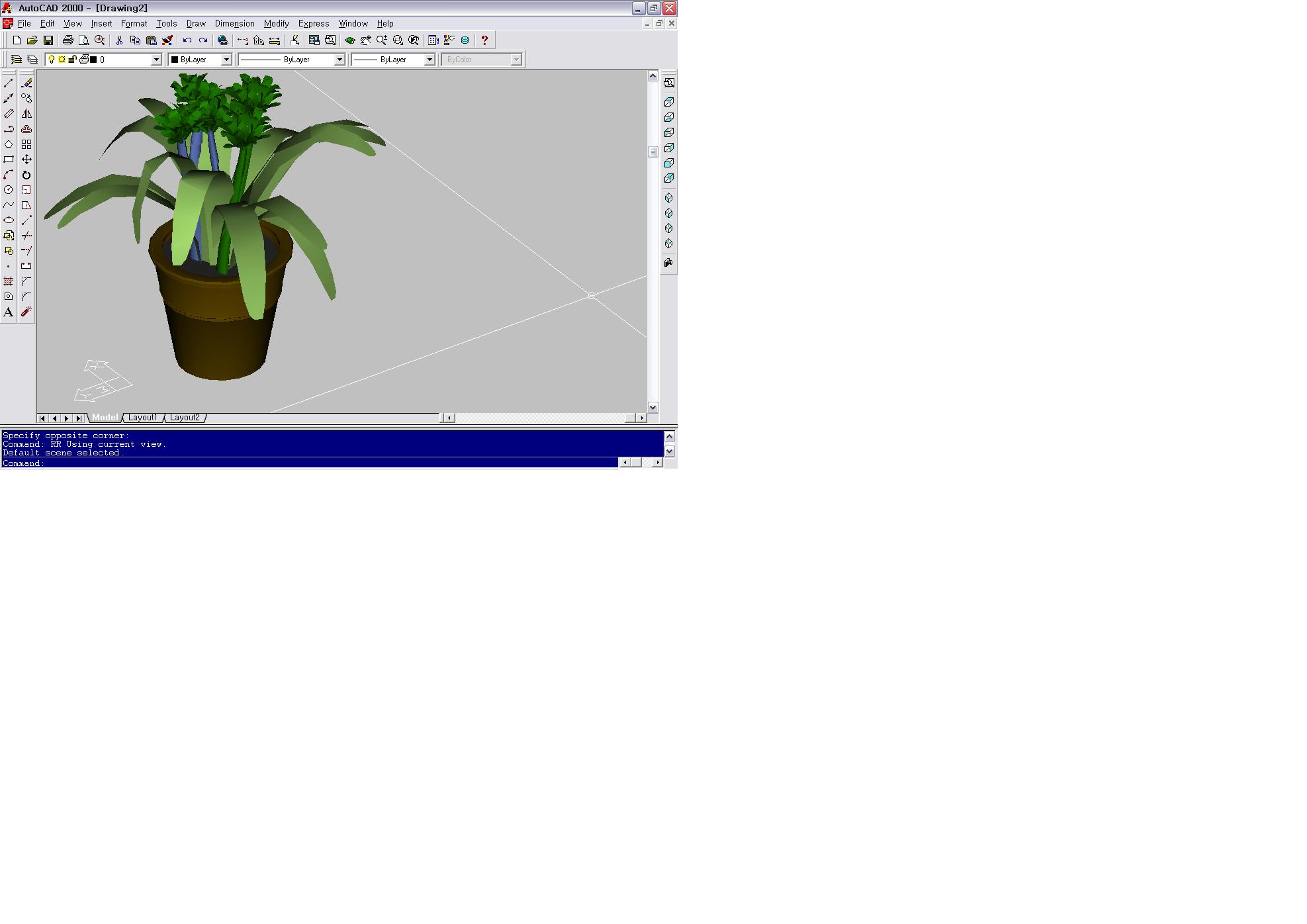The height and width of the screenshot is (924, 1307).
Task: Select the Ellipse draw tool
Action: pos(9,220)
